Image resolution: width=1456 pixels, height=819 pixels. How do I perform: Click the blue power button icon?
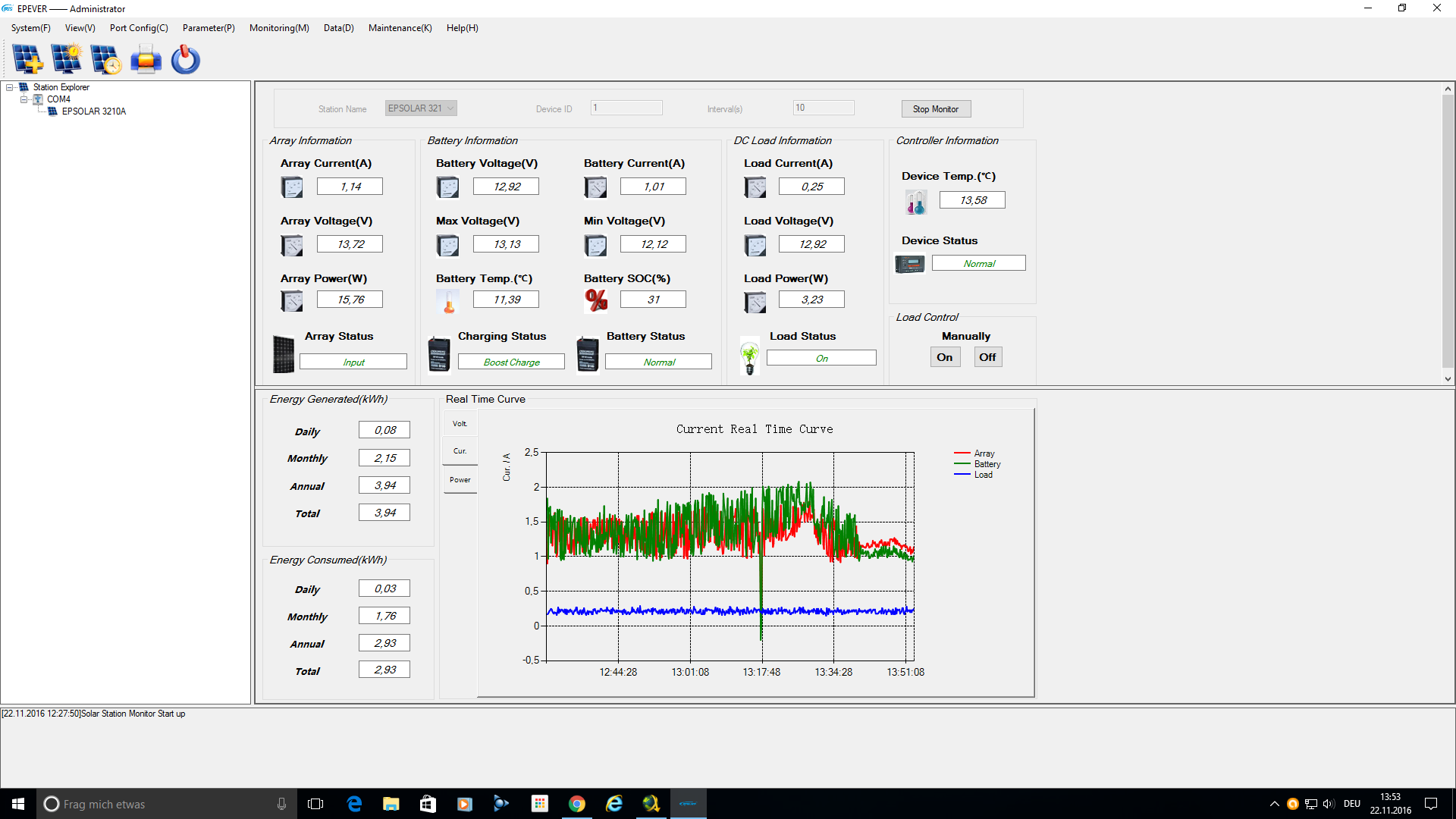(185, 59)
